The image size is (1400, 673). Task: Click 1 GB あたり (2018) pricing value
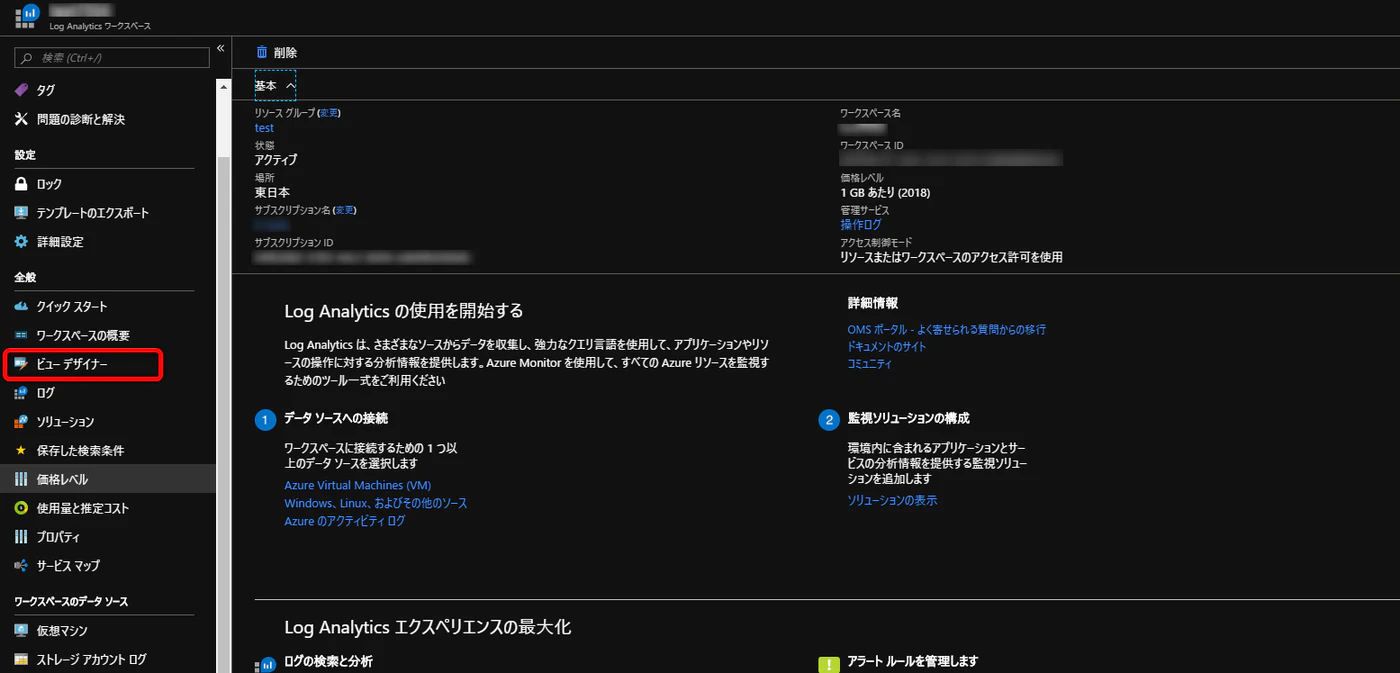coord(885,193)
